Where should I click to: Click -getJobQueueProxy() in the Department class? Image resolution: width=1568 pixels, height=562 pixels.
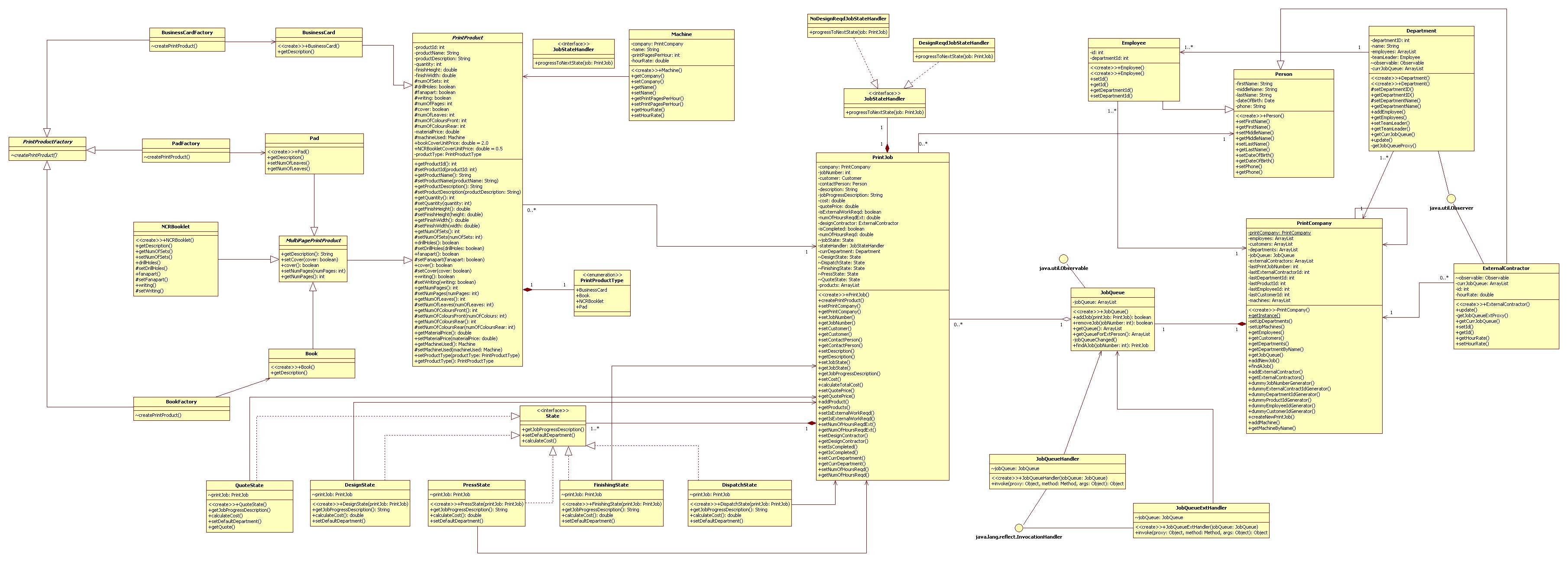click(1393, 146)
